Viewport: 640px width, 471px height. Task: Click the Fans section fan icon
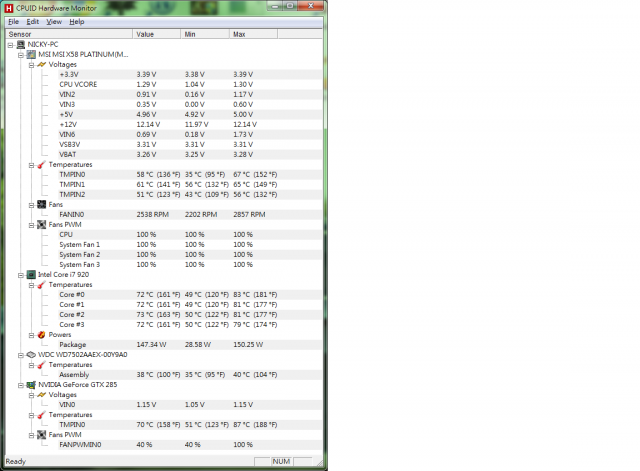click(x=41, y=204)
